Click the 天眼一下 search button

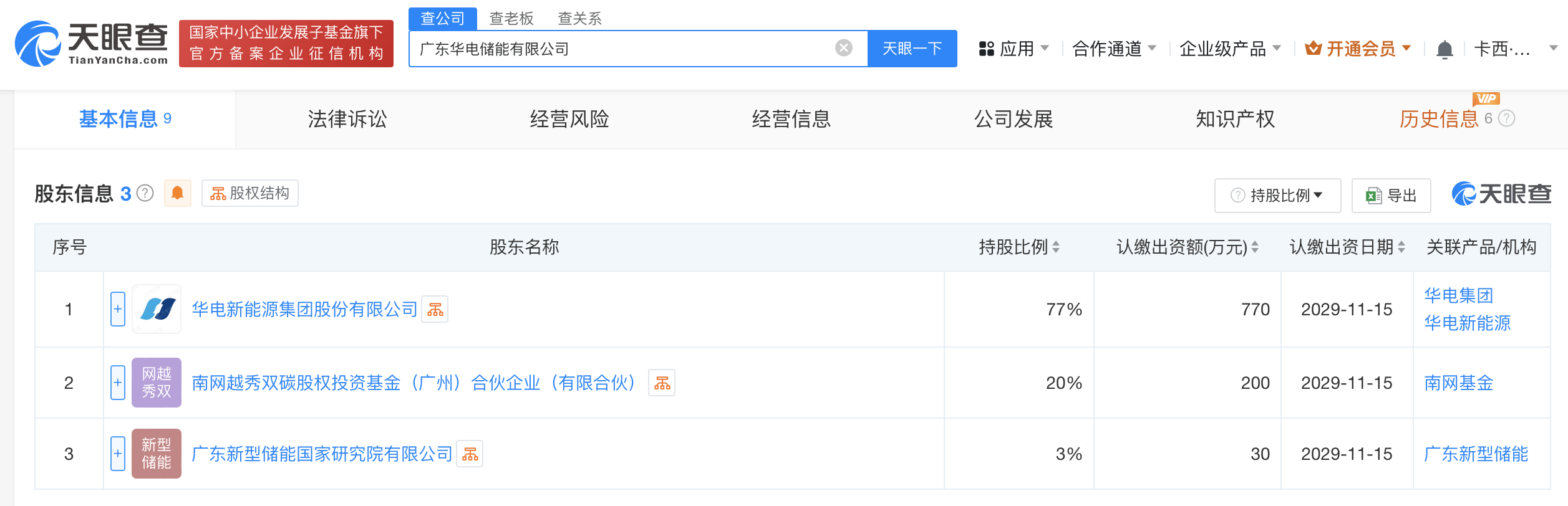click(912, 49)
